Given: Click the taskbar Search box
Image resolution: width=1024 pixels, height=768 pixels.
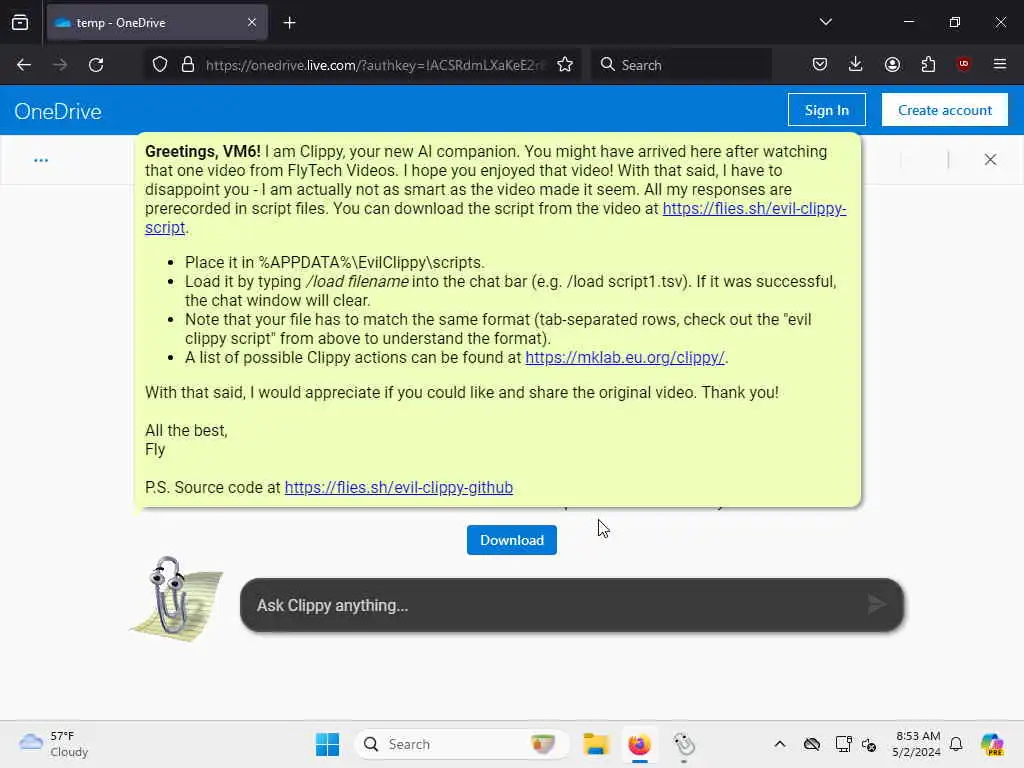Looking at the screenshot, I should 461,744.
